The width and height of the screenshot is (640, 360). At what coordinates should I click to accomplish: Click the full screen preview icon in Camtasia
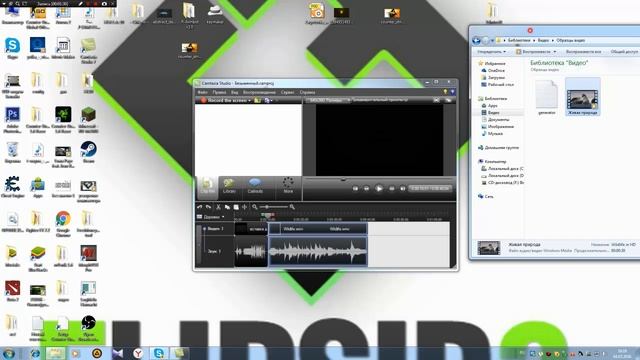tap(436, 100)
